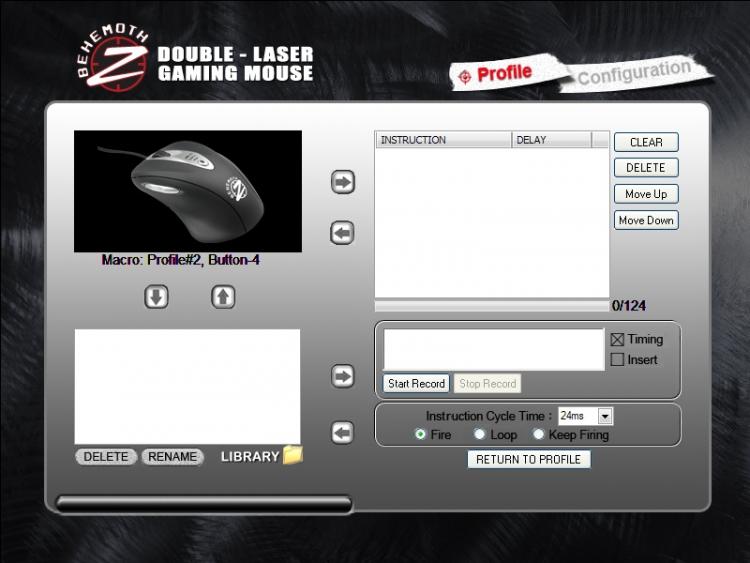The height and width of the screenshot is (563, 750).
Task: Click the gaming mouse preview image
Action: tap(188, 191)
